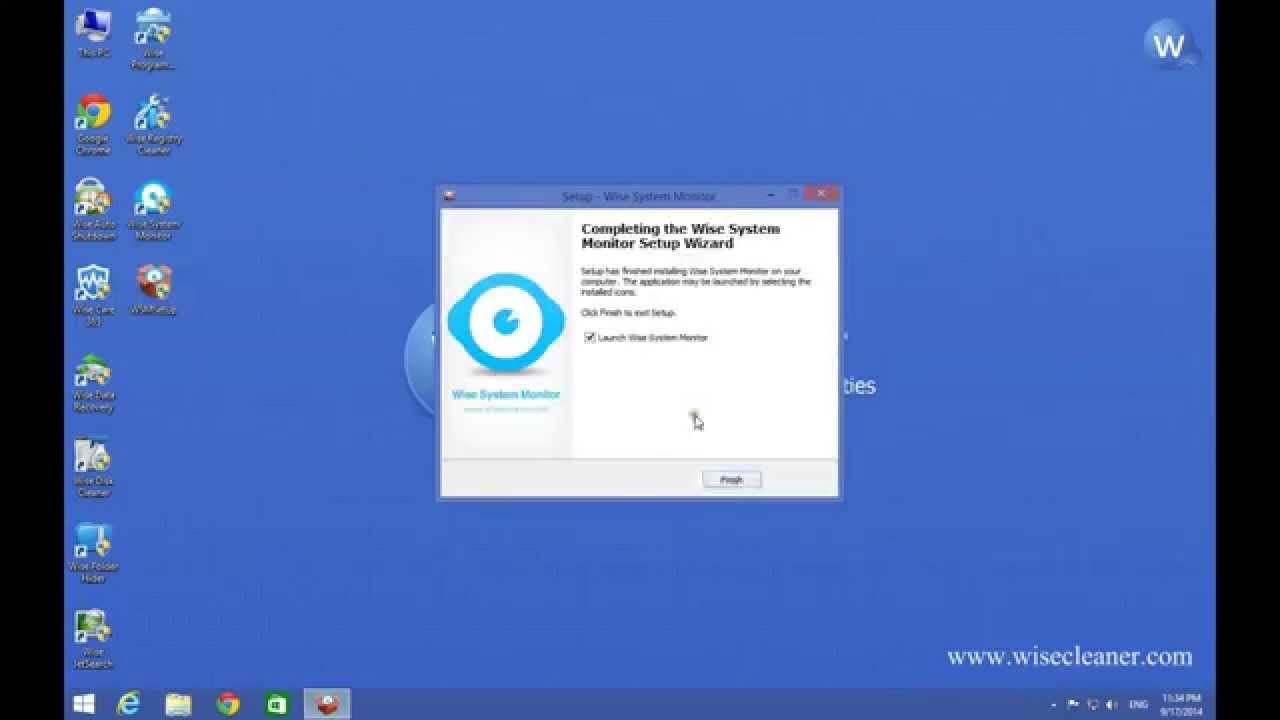Click the setup window title bar icon

click(x=450, y=196)
